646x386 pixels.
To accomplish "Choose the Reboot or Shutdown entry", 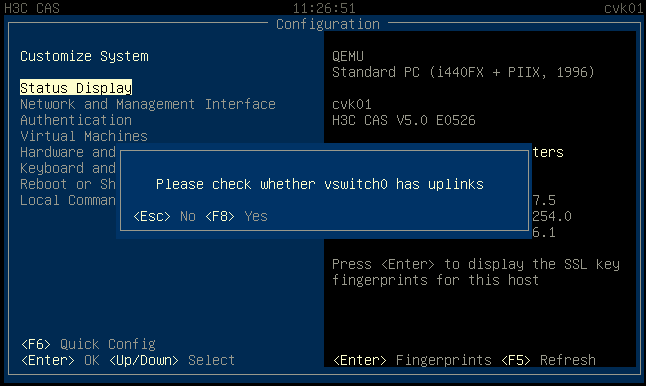I will [x=68, y=185].
